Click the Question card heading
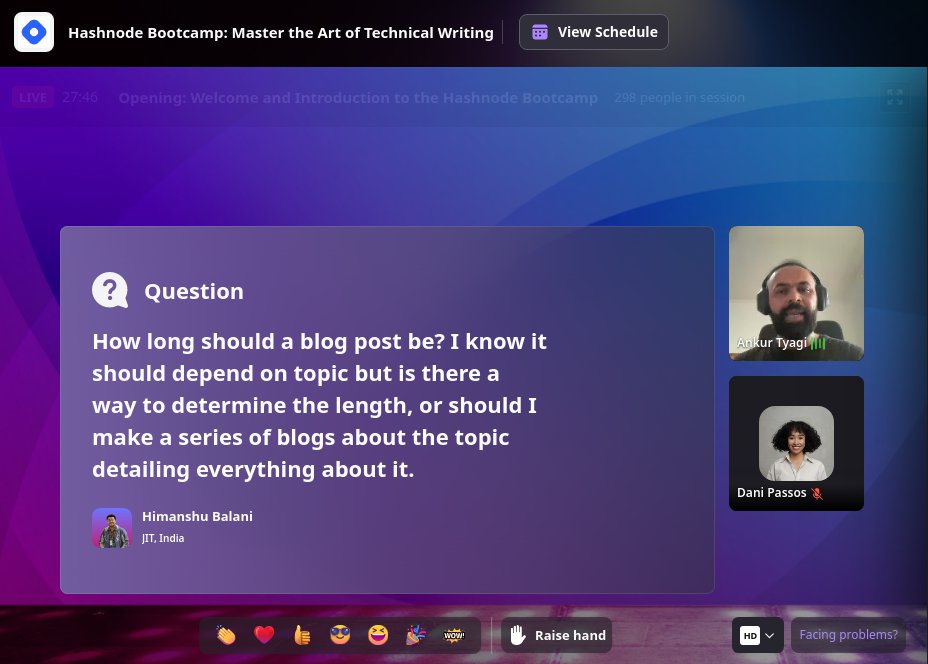Screen dimensions: 928x664 tap(194, 292)
